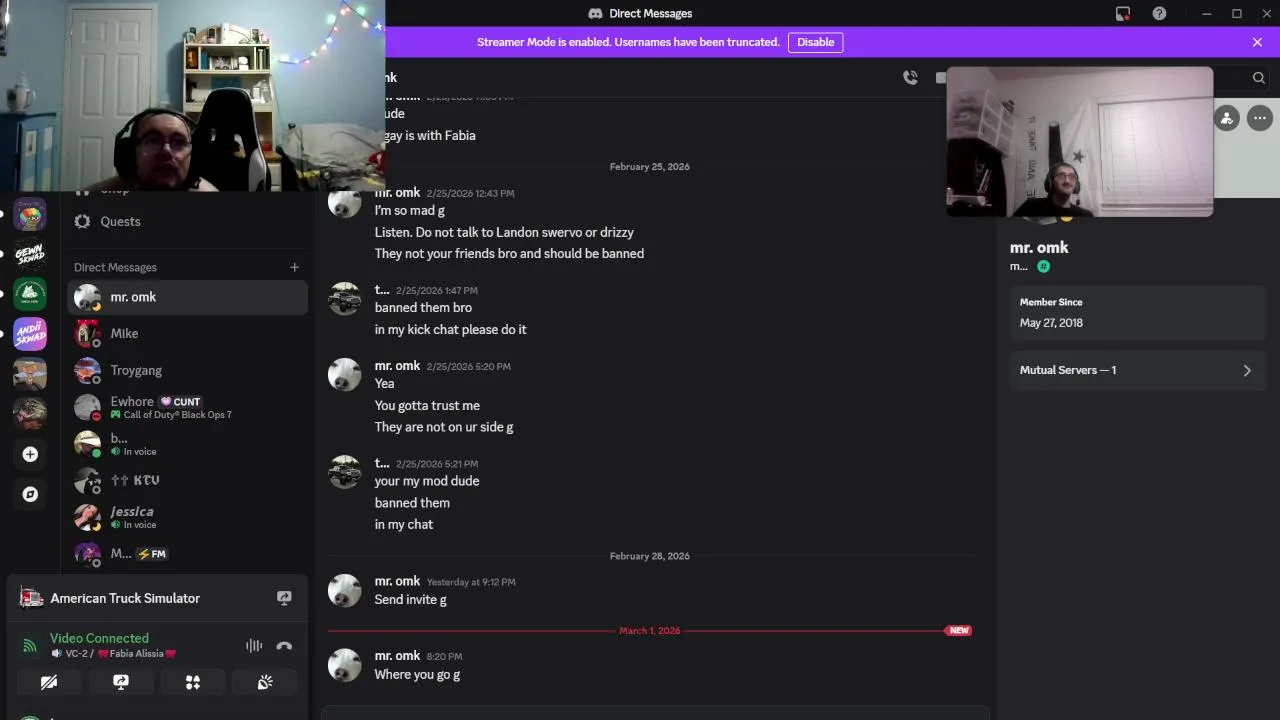Open the Troygang direct message
The height and width of the screenshot is (720, 1280).
pos(188,370)
